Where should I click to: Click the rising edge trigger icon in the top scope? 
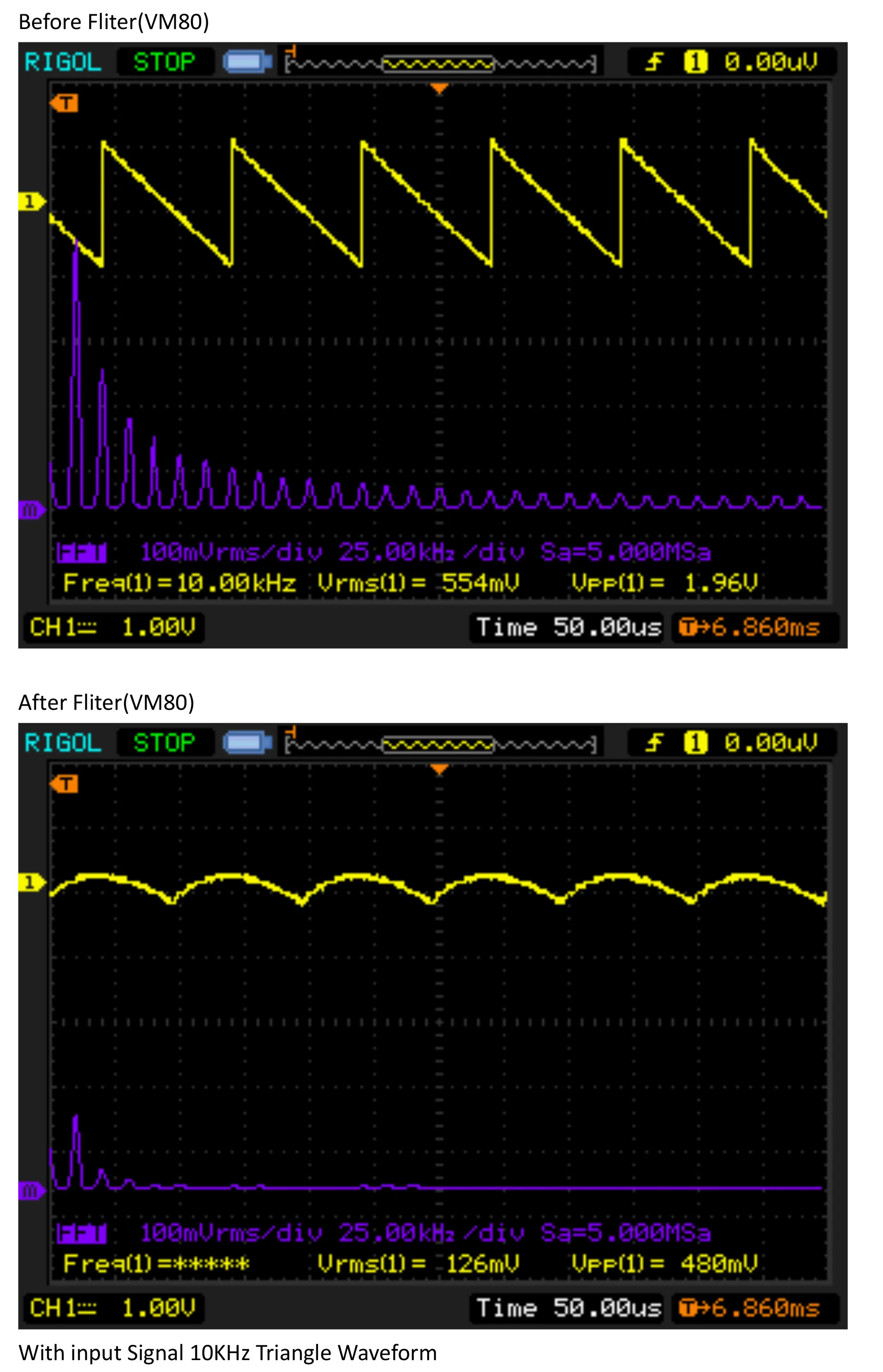tap(653, 62)
